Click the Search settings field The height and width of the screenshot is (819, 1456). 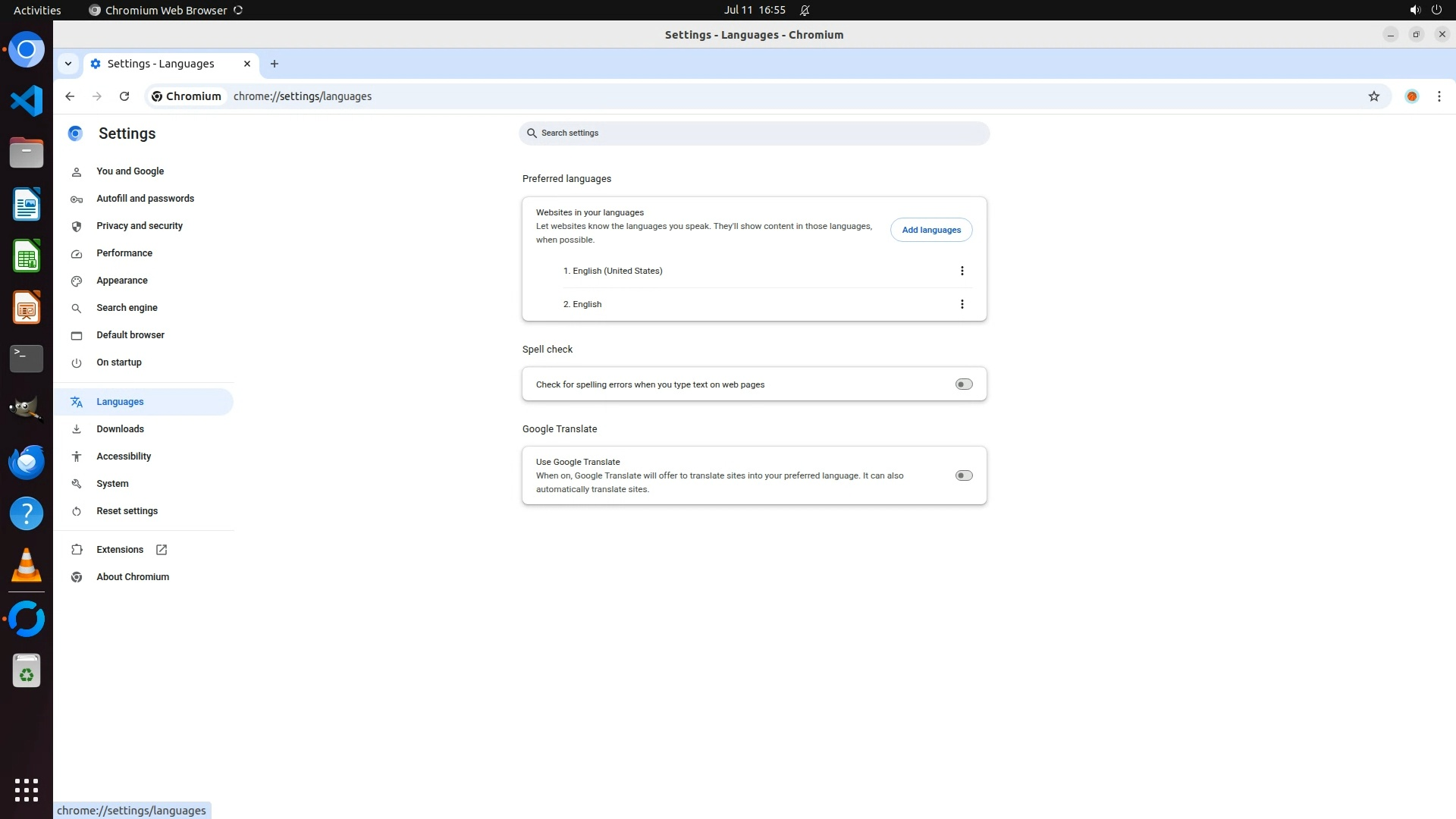coord(755,133)
